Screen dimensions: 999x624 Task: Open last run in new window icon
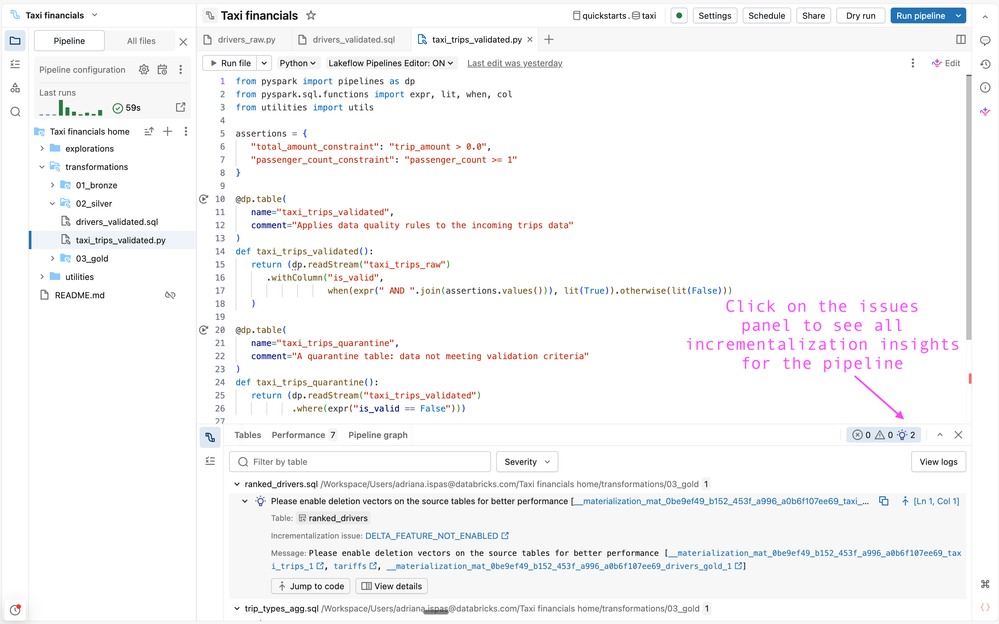[181, 107]
